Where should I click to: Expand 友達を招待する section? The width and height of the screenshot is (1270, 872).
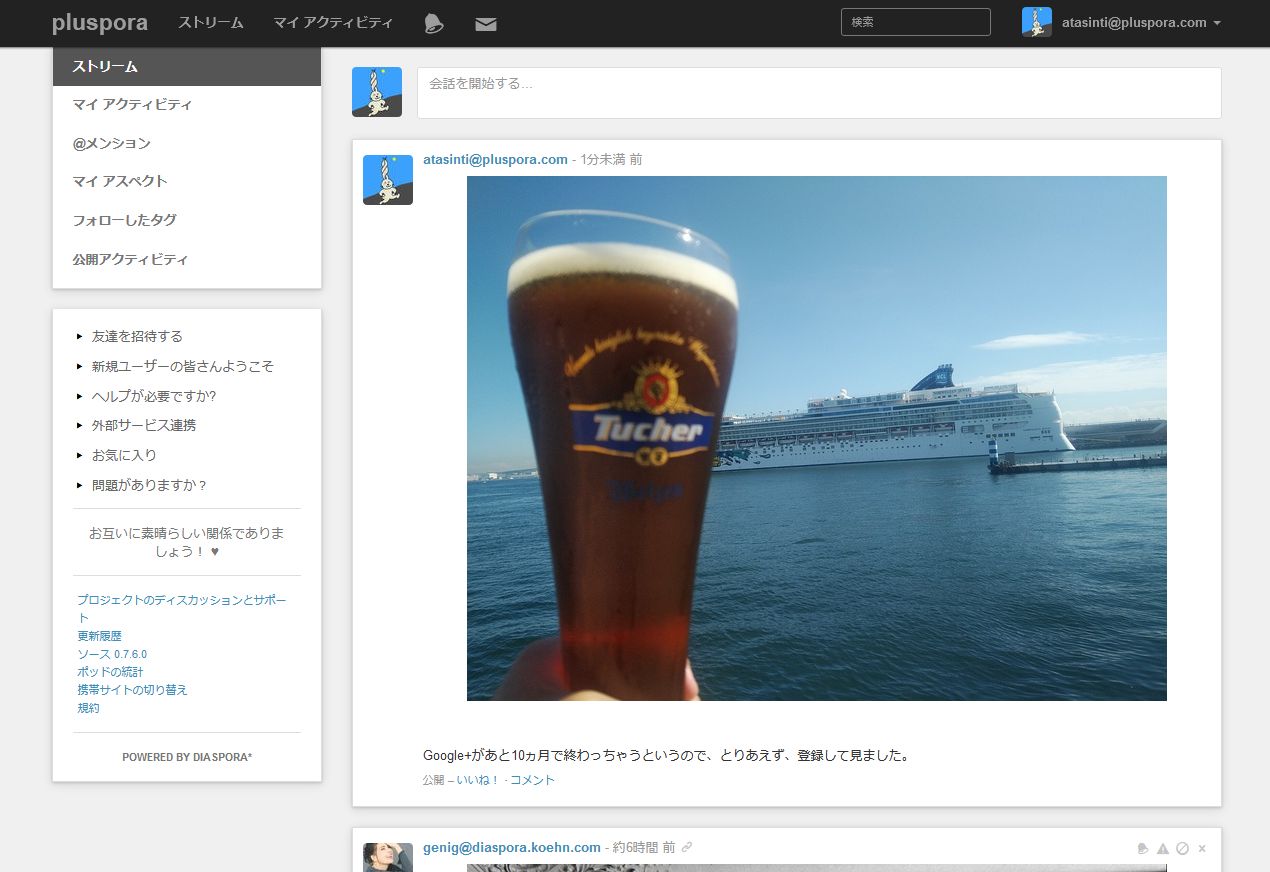tap(137, 336)
